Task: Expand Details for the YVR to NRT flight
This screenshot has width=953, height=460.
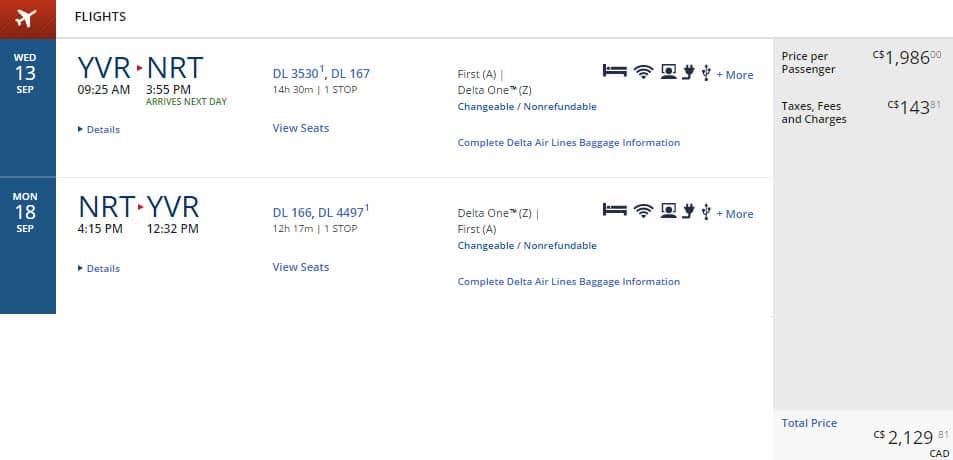Action: (99, 130)
